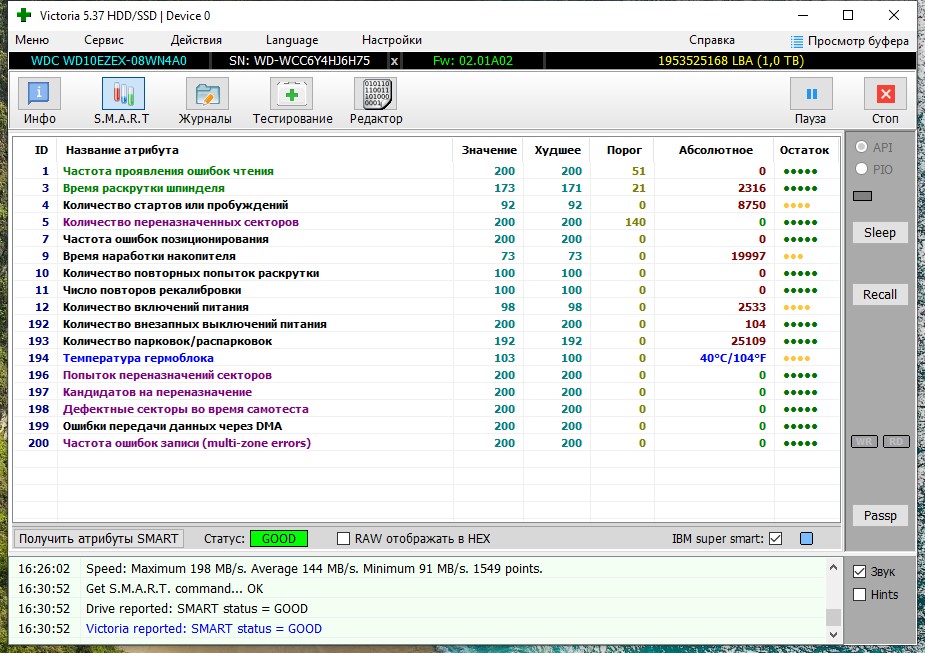925x653 pixels.
Task: Open the Настройки menu
Action: [392, 40]
